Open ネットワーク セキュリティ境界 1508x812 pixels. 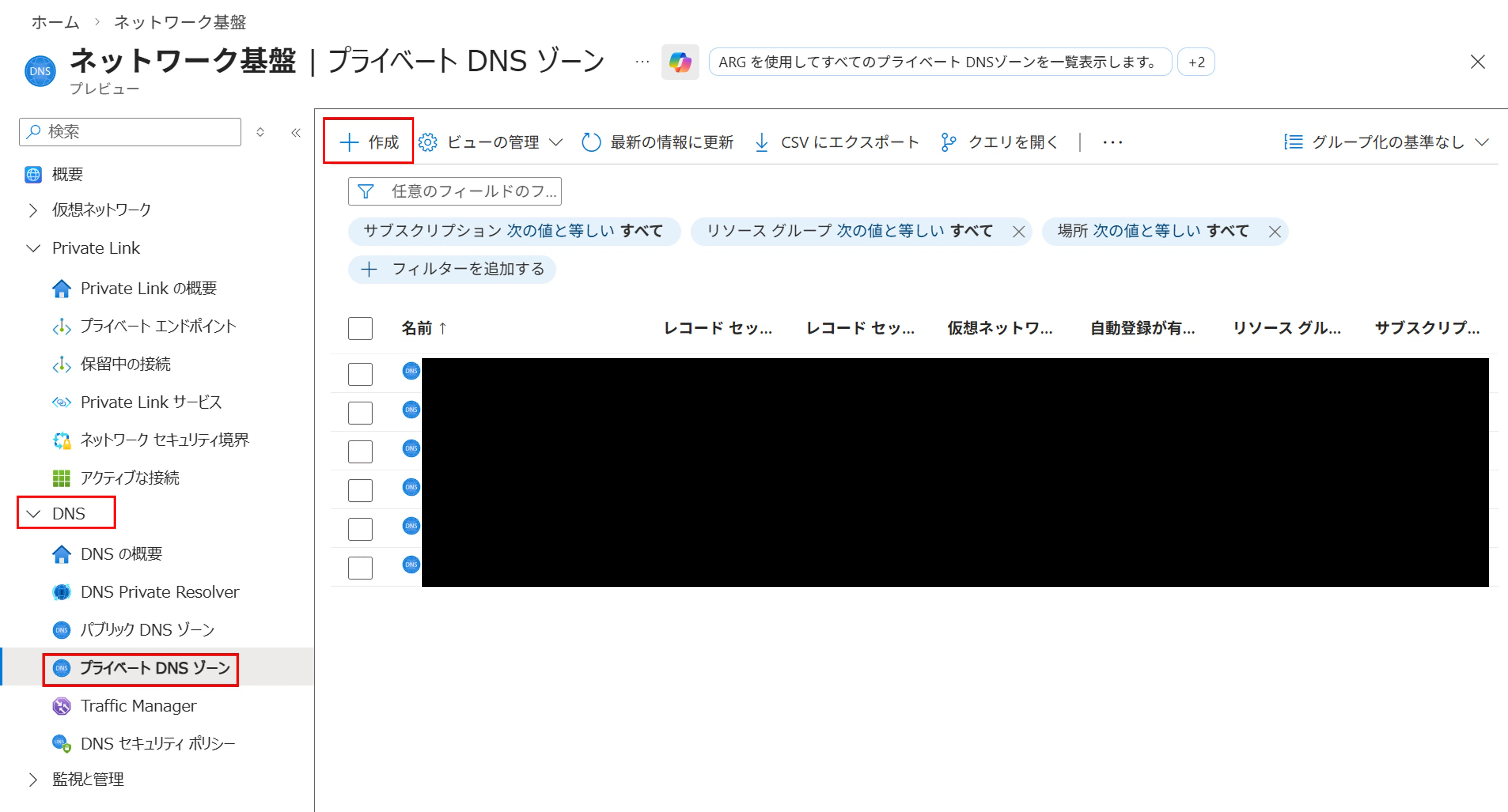tap(164, 440)
